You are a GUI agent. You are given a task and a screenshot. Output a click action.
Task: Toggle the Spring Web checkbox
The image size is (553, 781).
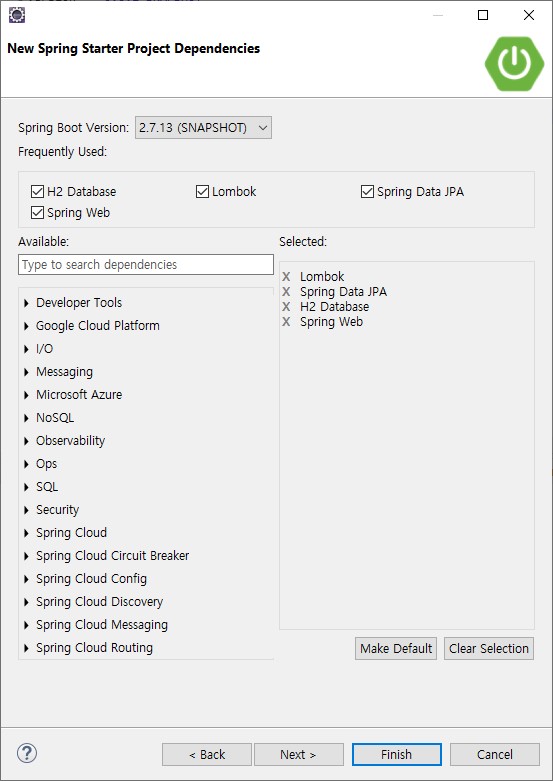tap(37, 213)
